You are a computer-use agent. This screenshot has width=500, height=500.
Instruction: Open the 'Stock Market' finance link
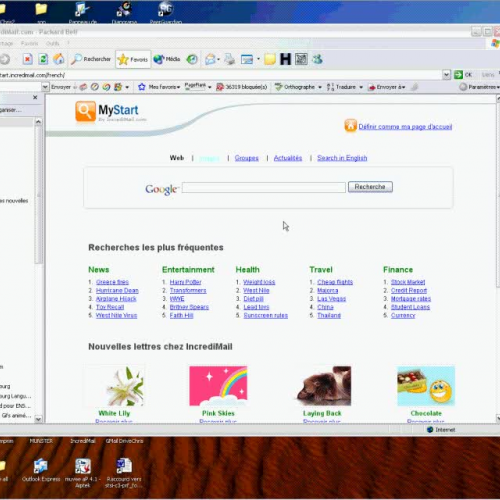(408, 282)
